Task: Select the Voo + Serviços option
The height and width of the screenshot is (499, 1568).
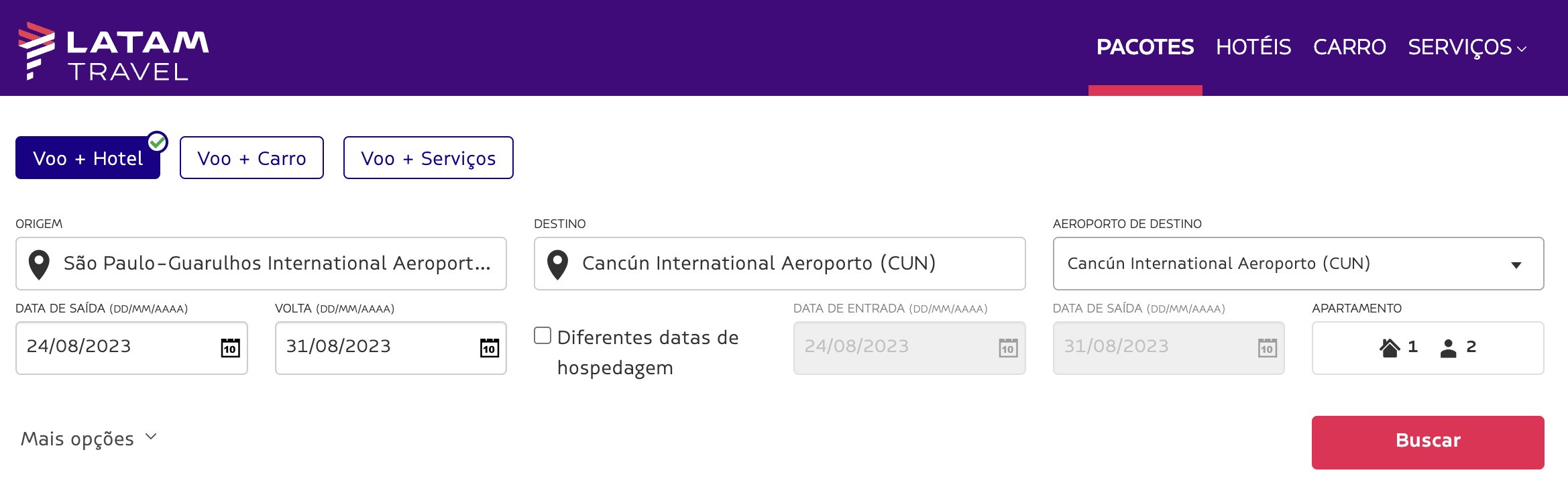Action: click(428, 158)
